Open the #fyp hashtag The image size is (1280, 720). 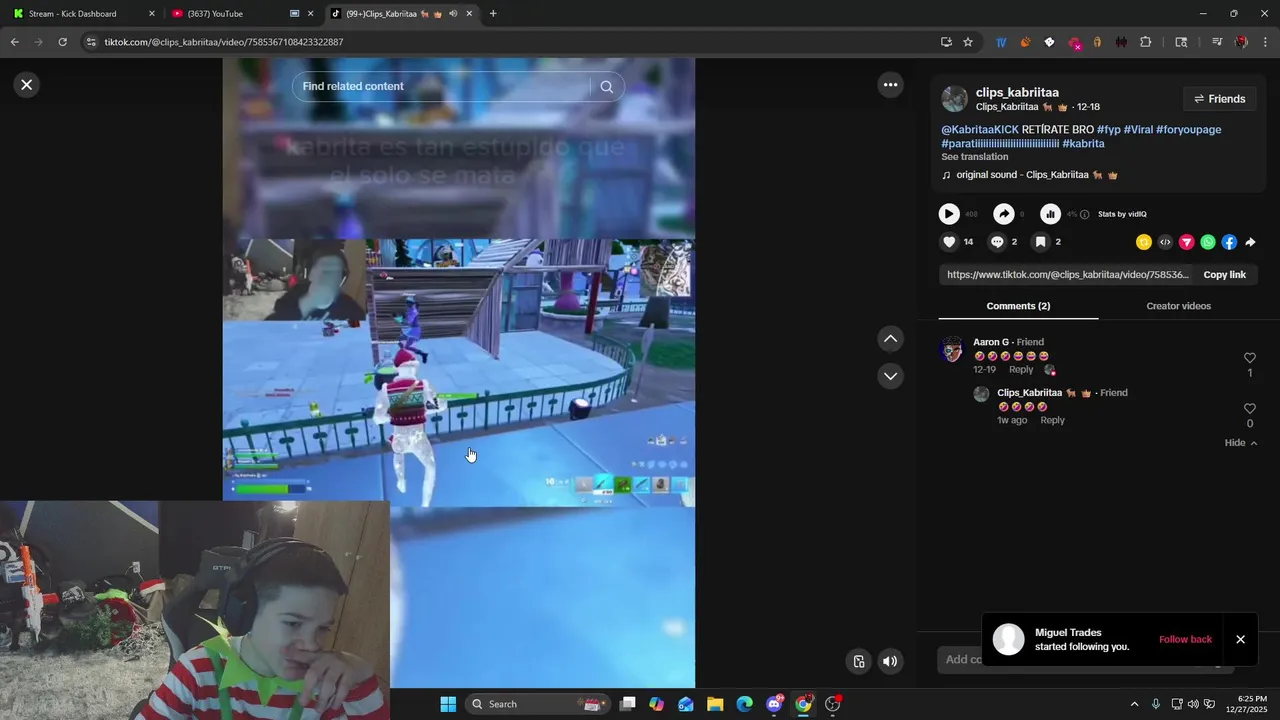1109,130
